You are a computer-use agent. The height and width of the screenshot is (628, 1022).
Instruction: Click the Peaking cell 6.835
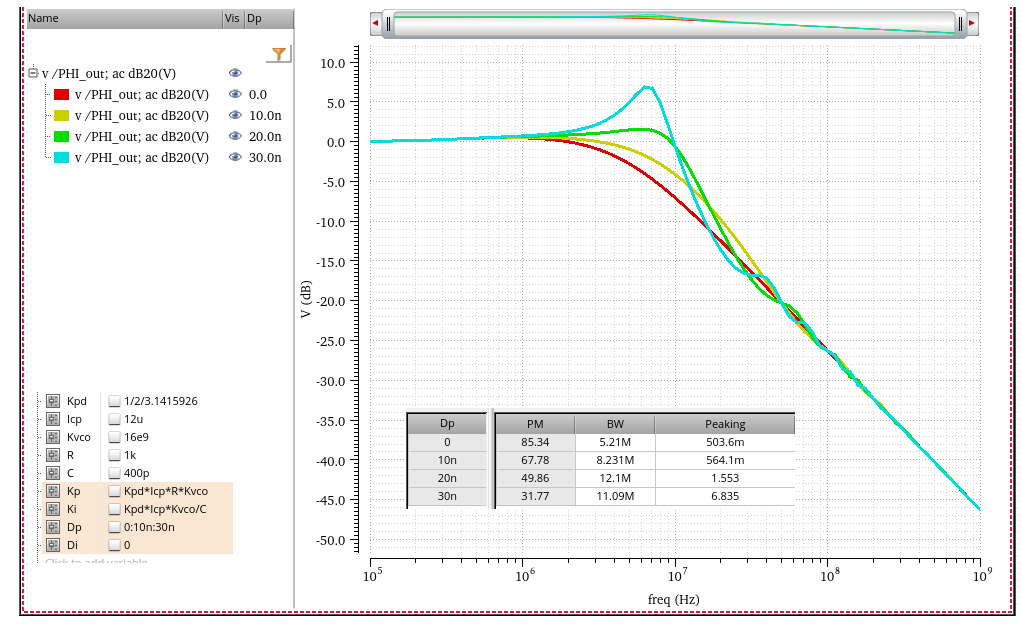(x=725, y=496)
